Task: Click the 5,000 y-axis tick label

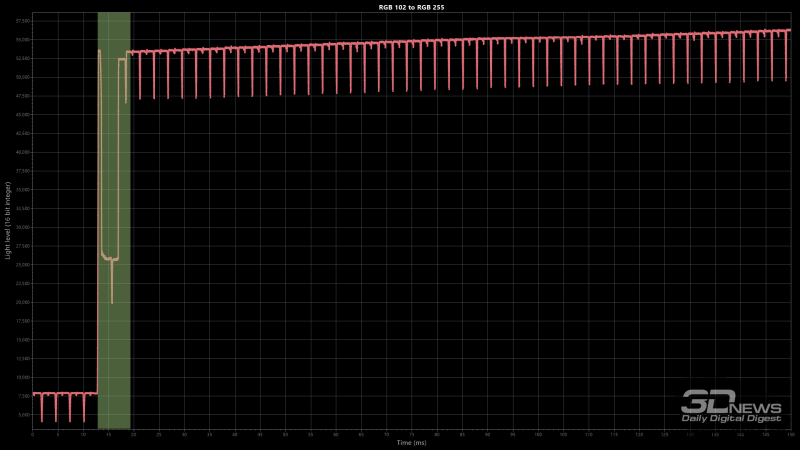Action: click(25, 414)
